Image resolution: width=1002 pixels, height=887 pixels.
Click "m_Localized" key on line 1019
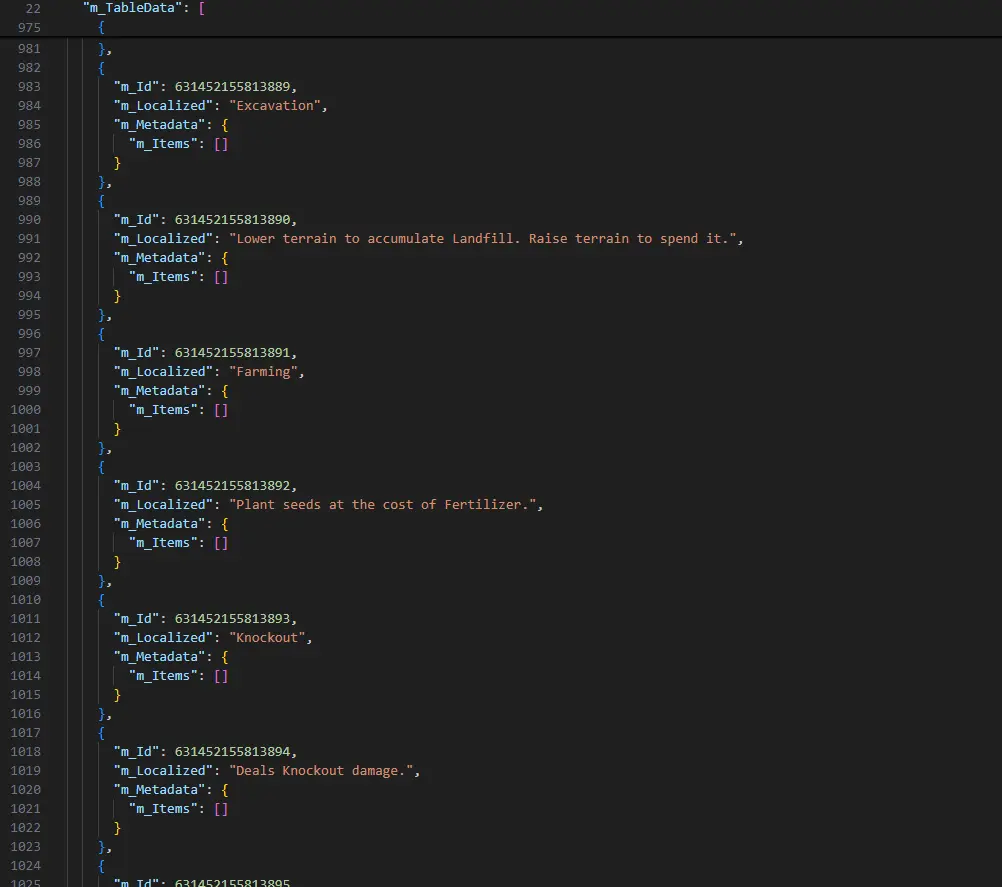[163, 771]
